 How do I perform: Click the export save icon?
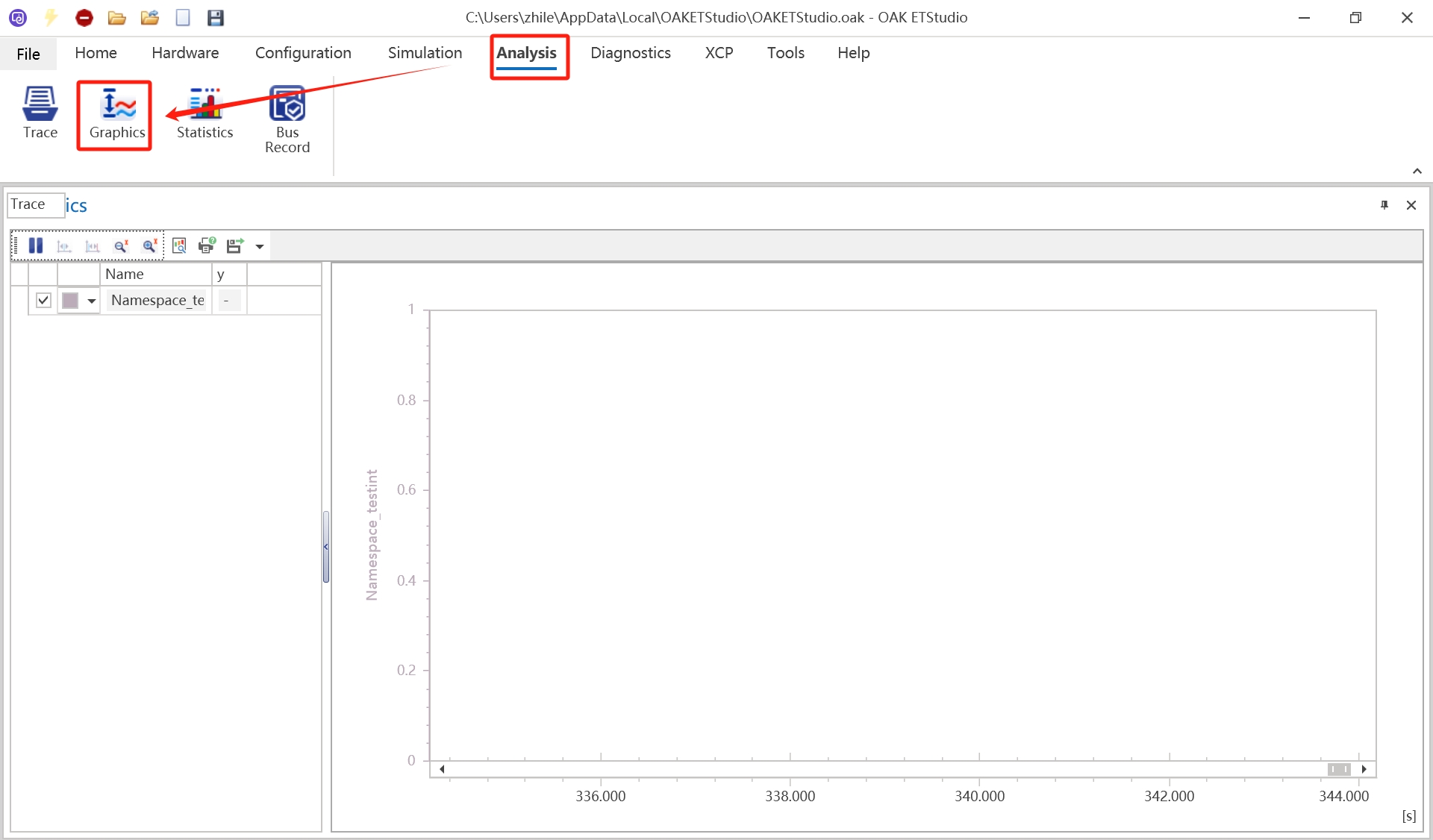point(235,246)
